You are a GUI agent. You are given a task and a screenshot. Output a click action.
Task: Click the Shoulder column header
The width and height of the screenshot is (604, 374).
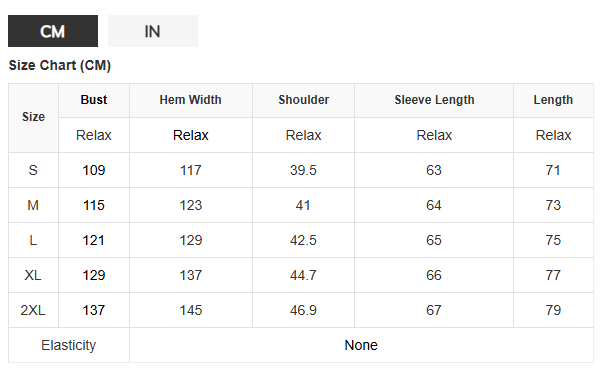pyautogui.click(x=304, y=100)
